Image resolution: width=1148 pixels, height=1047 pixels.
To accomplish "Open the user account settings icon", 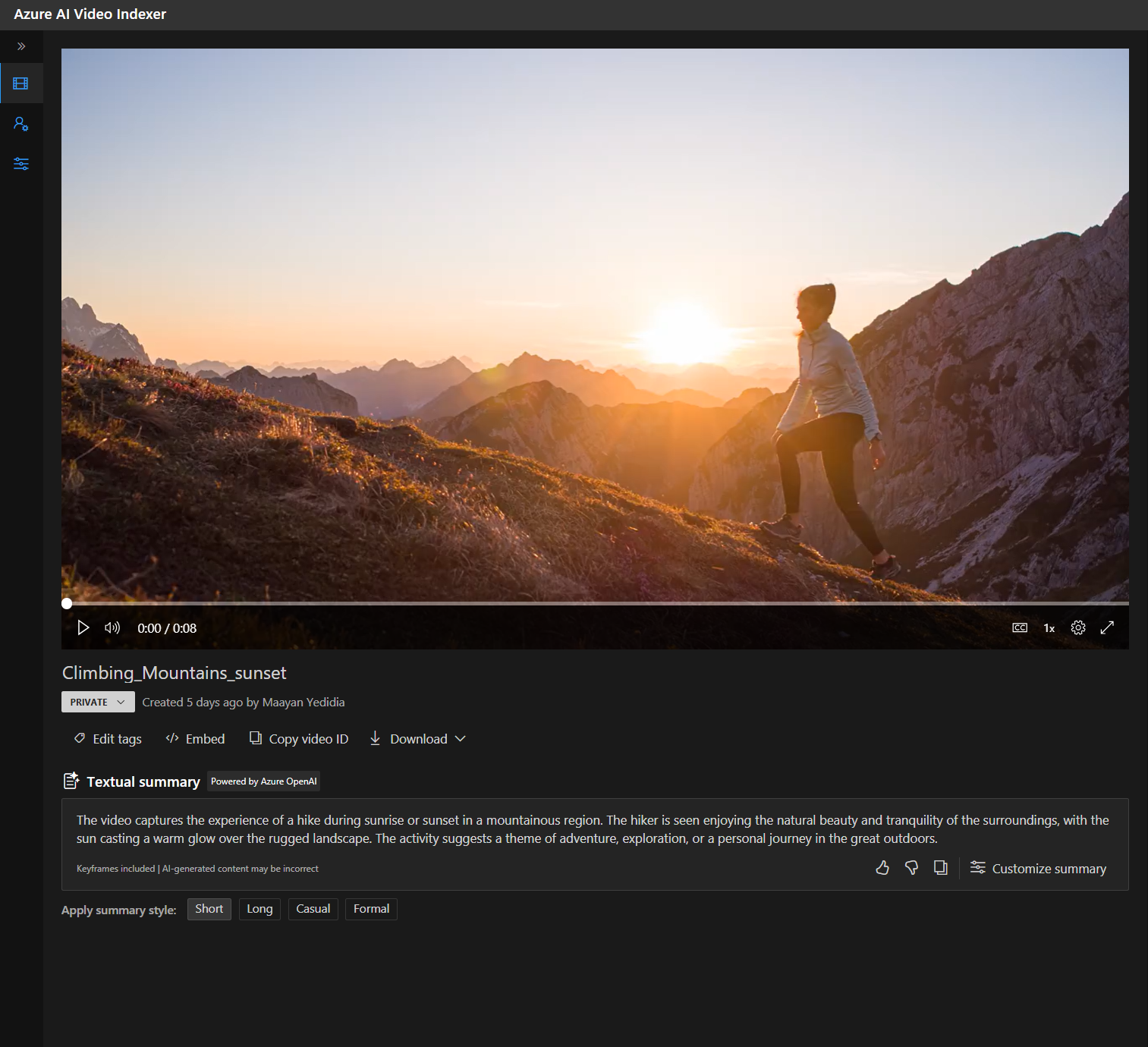I will [21, 123].
